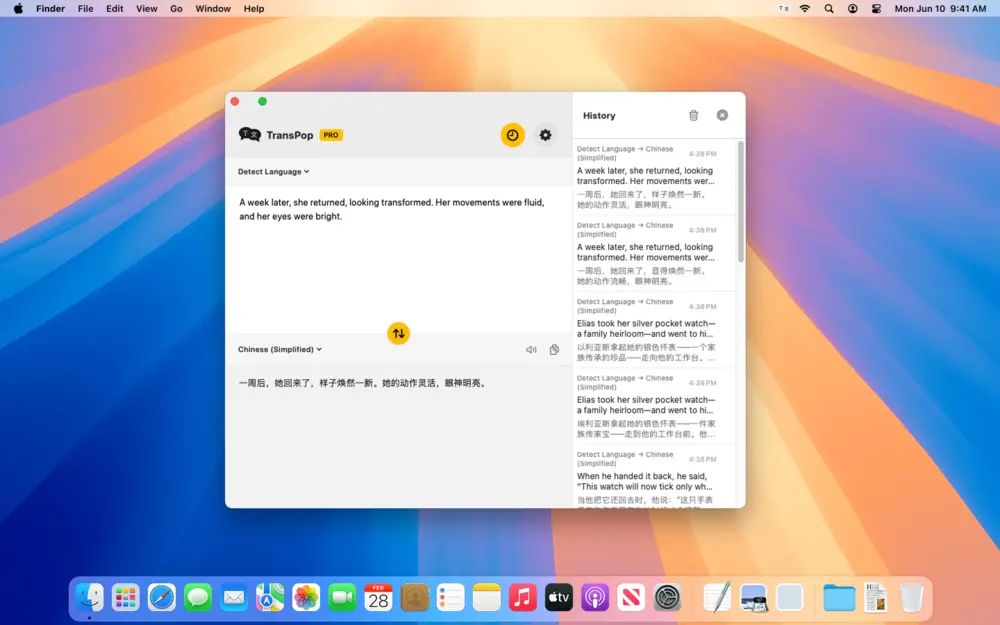The width and height of the screenshot is (1000, 625).
Task: Click the TransPop speech-bubble logo icon
Action: [249, 134]
